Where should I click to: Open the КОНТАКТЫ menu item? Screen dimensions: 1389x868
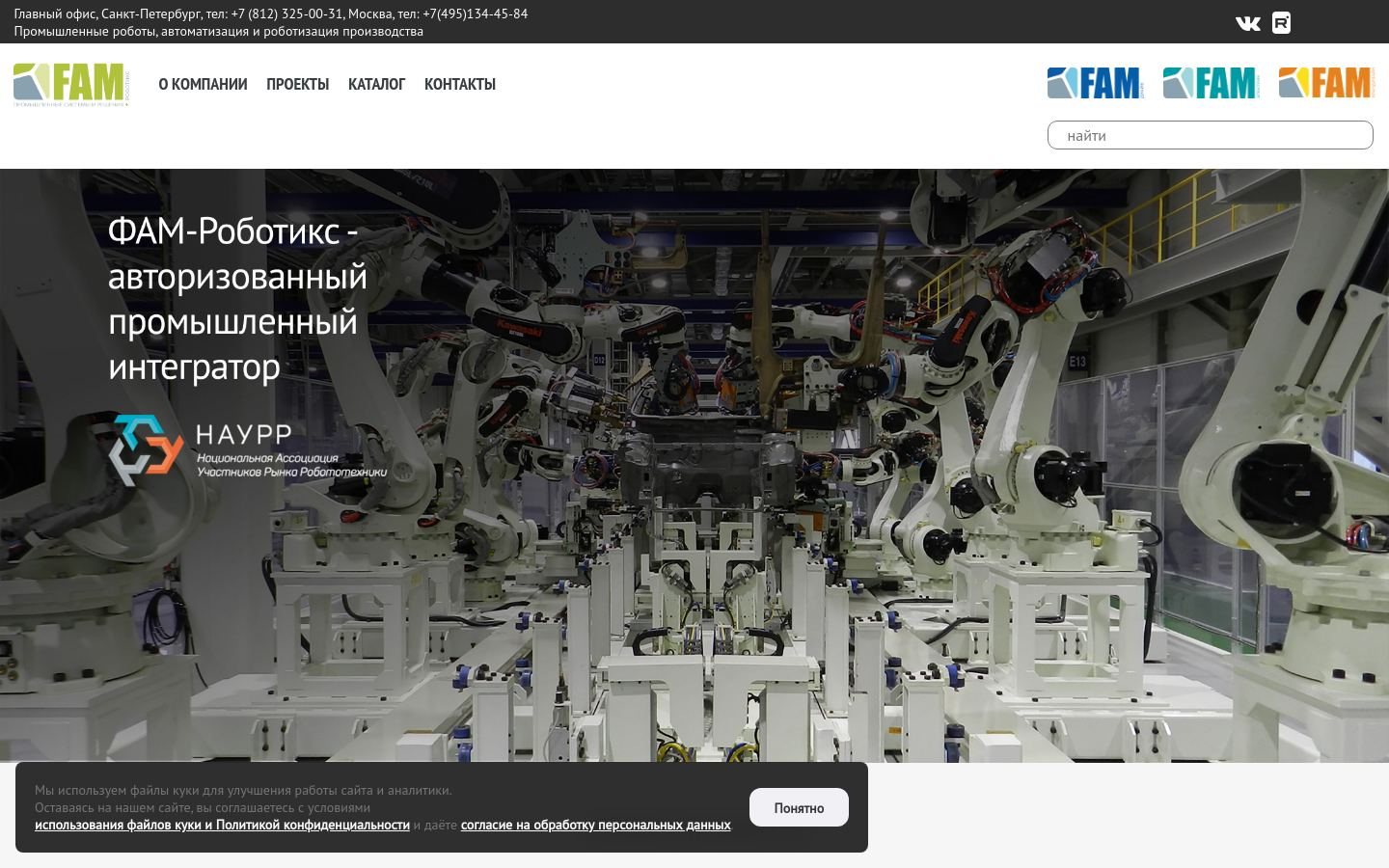[460, 84]
